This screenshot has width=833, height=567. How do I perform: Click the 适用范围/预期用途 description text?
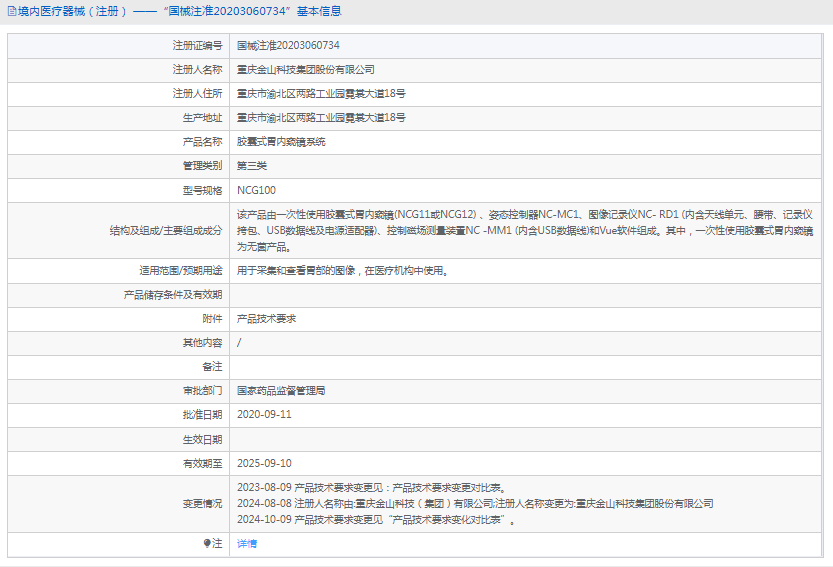pyautogui.click(x=341, y=270)
